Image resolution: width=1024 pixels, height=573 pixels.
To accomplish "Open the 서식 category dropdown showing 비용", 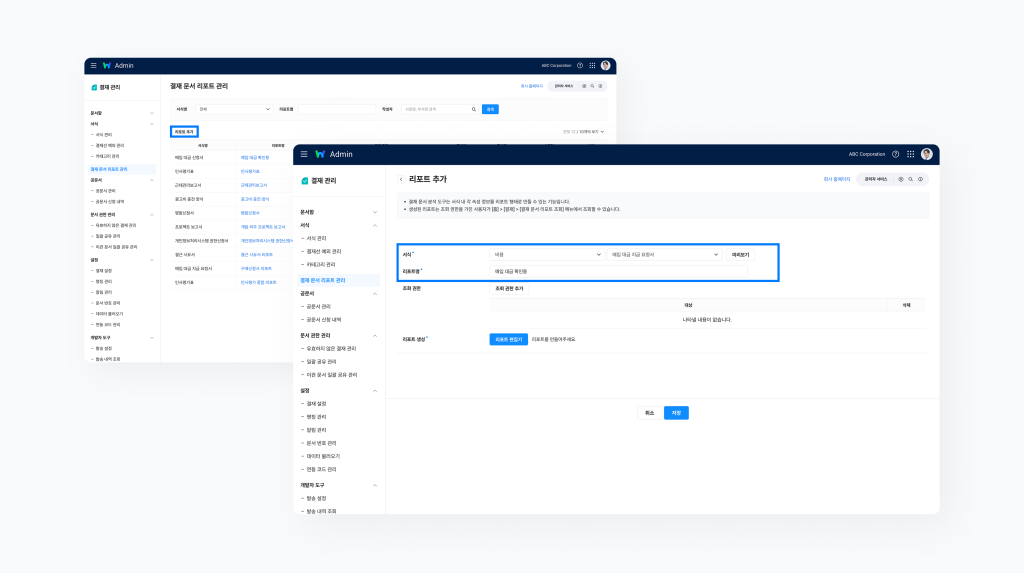I will [546, 255].
